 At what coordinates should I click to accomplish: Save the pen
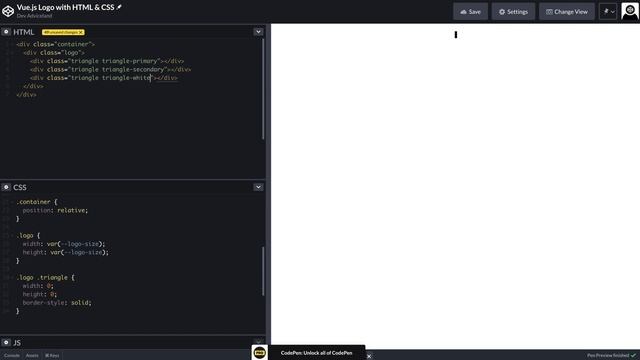(x=470, y=12)
